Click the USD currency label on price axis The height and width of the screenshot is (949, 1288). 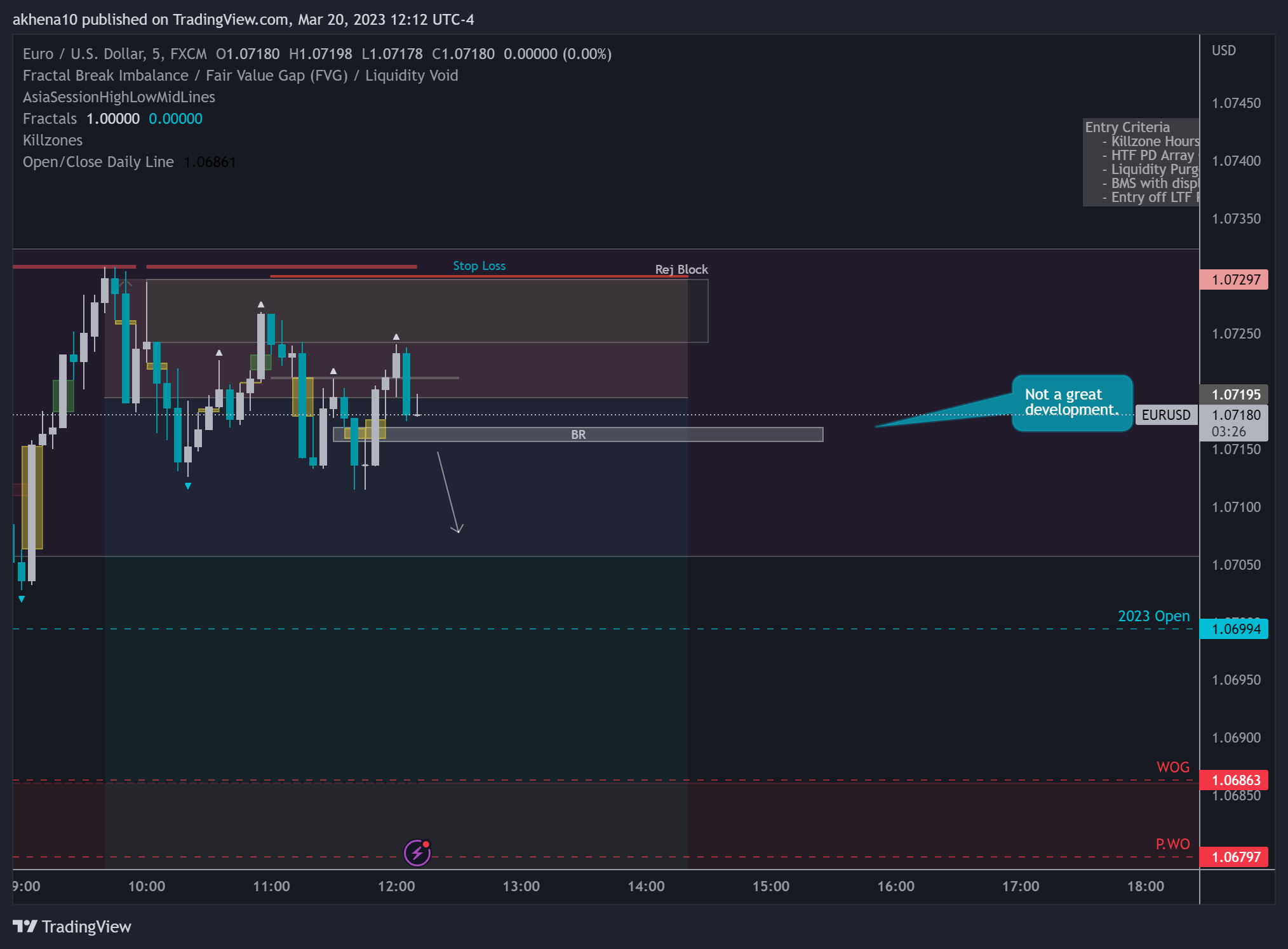pos(1224,51)
